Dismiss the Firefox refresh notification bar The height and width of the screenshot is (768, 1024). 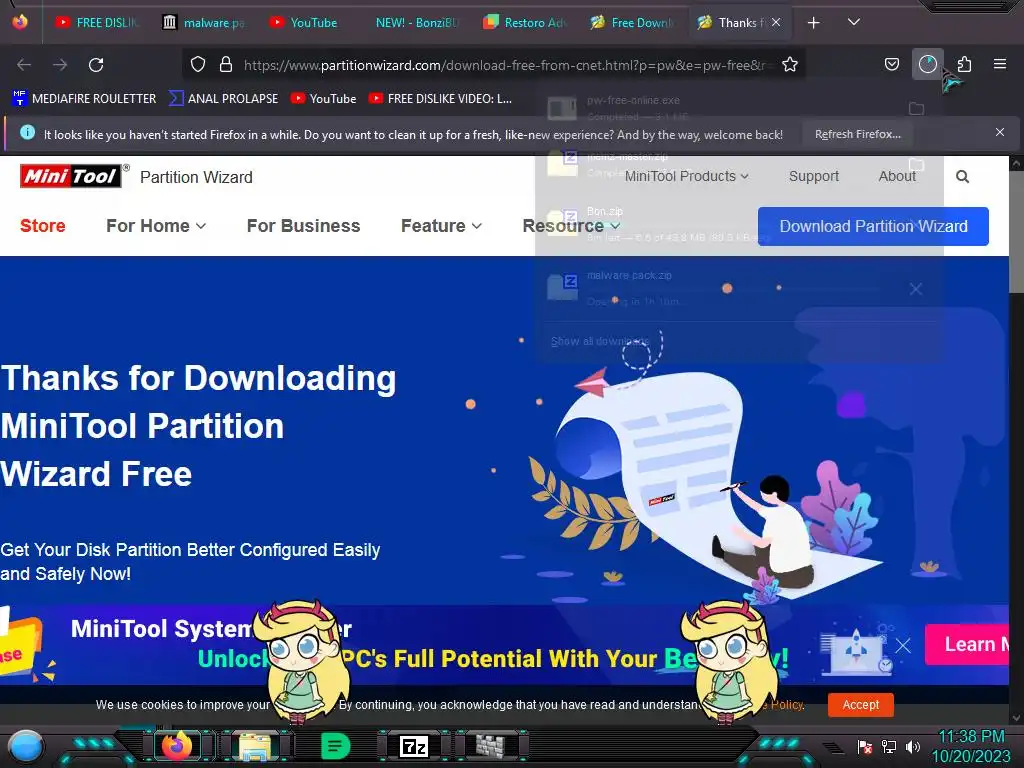[x=999, y=132]
